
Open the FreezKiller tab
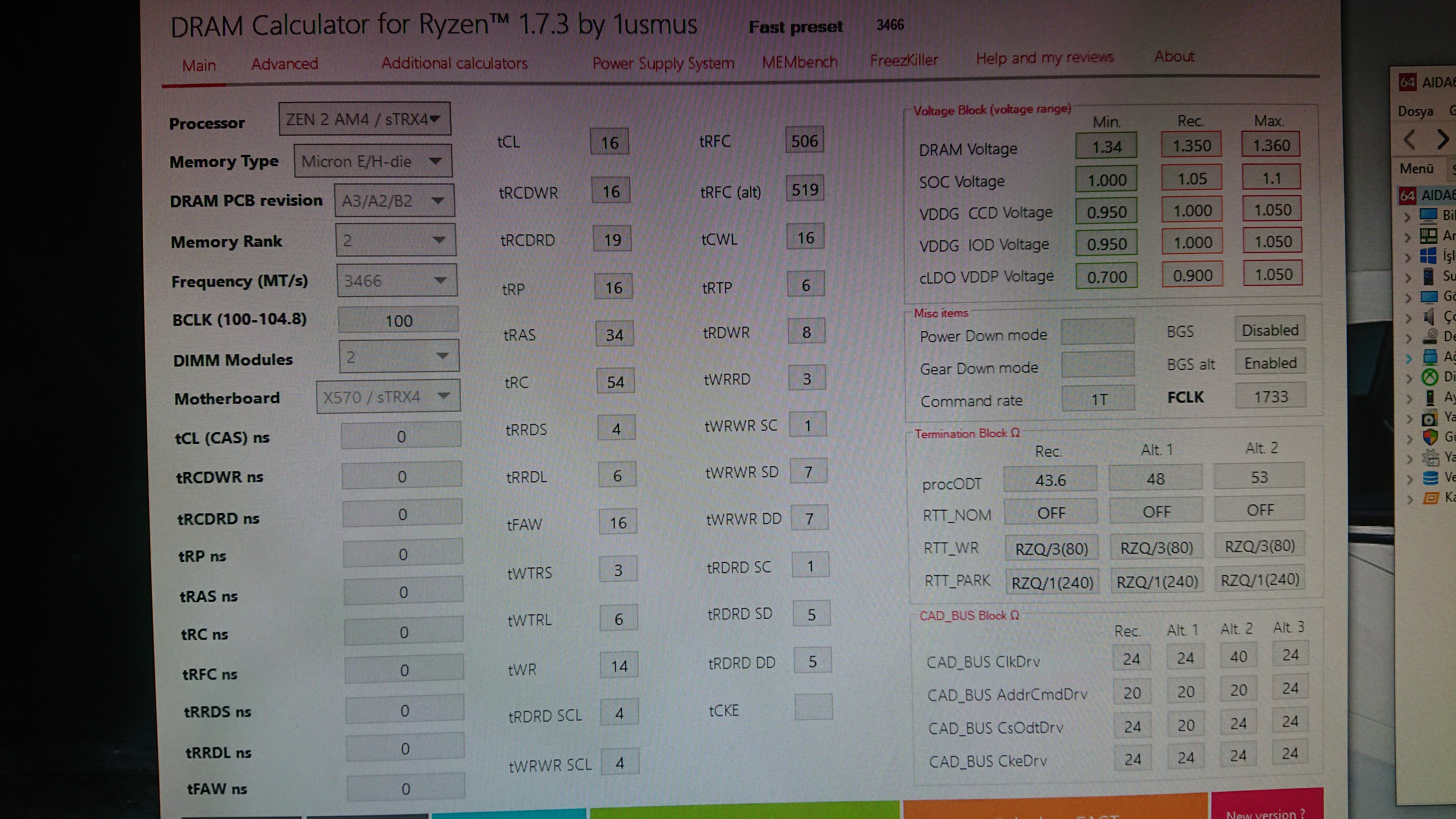(904, 60)
